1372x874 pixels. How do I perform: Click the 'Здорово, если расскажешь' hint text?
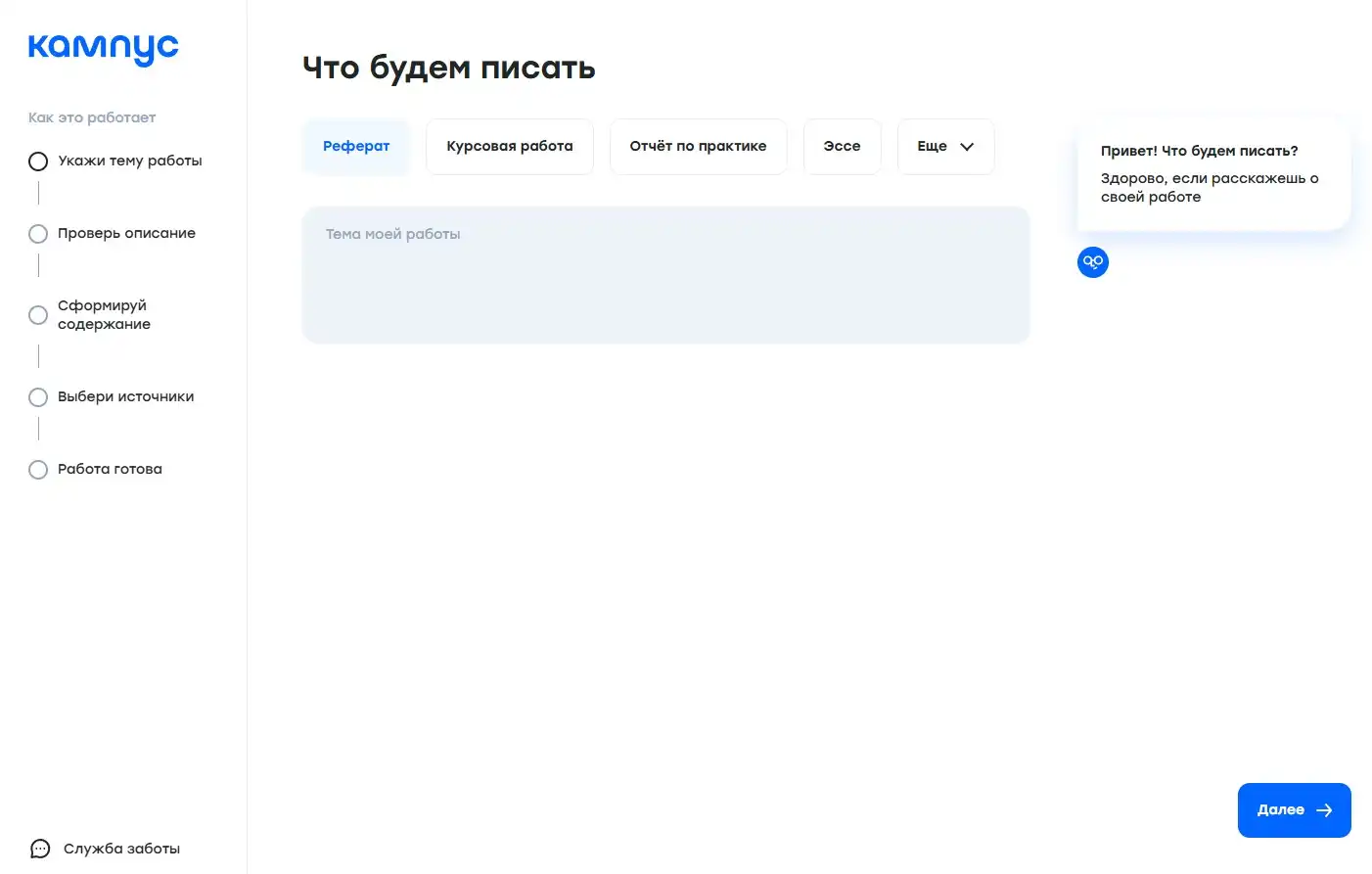click(x=1210, y=188)
